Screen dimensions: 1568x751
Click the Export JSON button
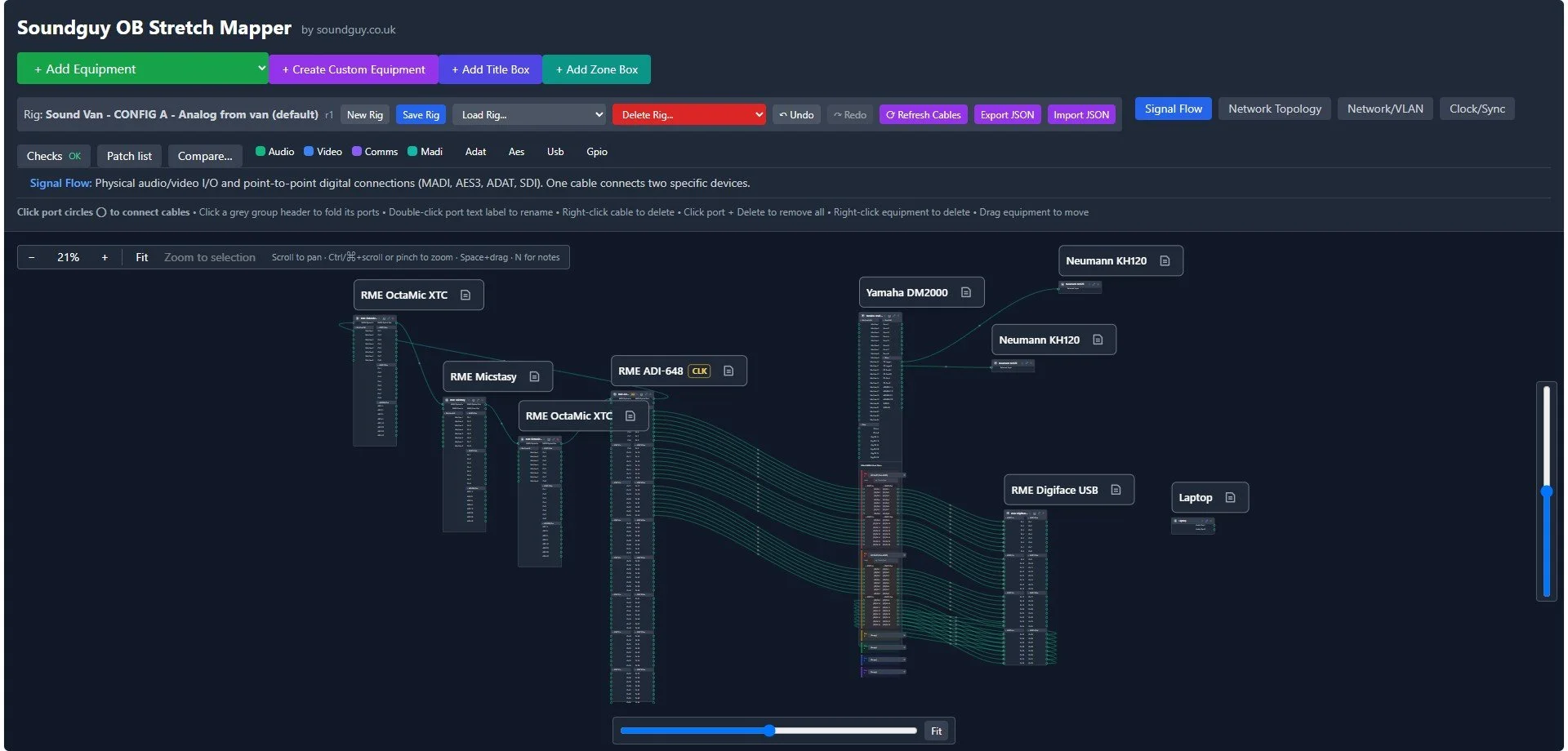(x=1007, y=114)
